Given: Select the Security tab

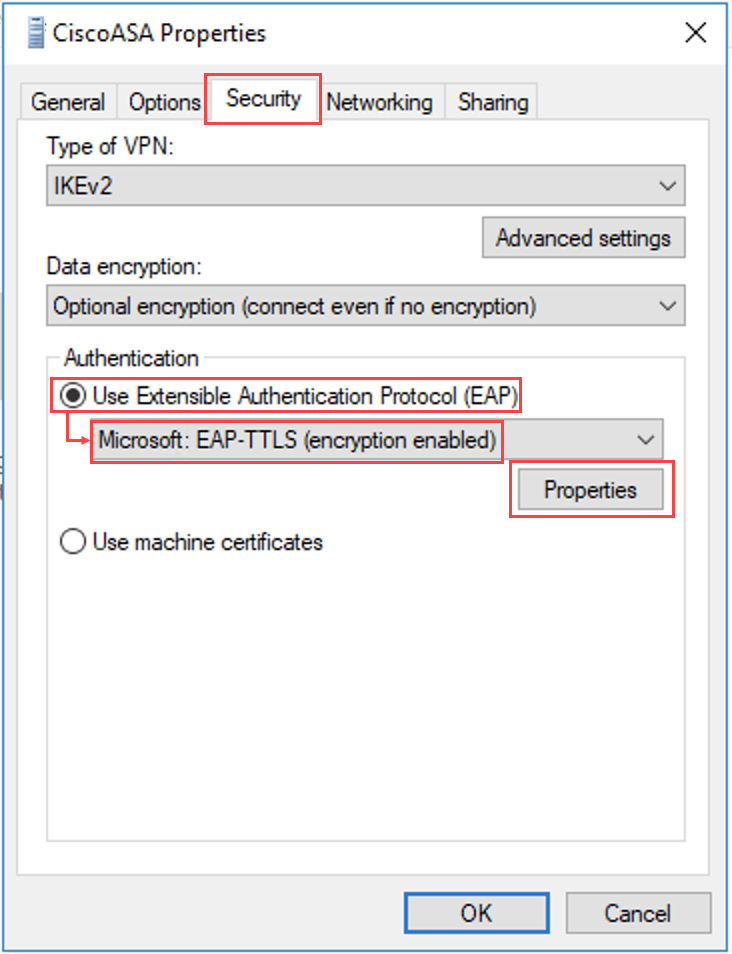Looking at the screenshot, I should pos(263,99).
